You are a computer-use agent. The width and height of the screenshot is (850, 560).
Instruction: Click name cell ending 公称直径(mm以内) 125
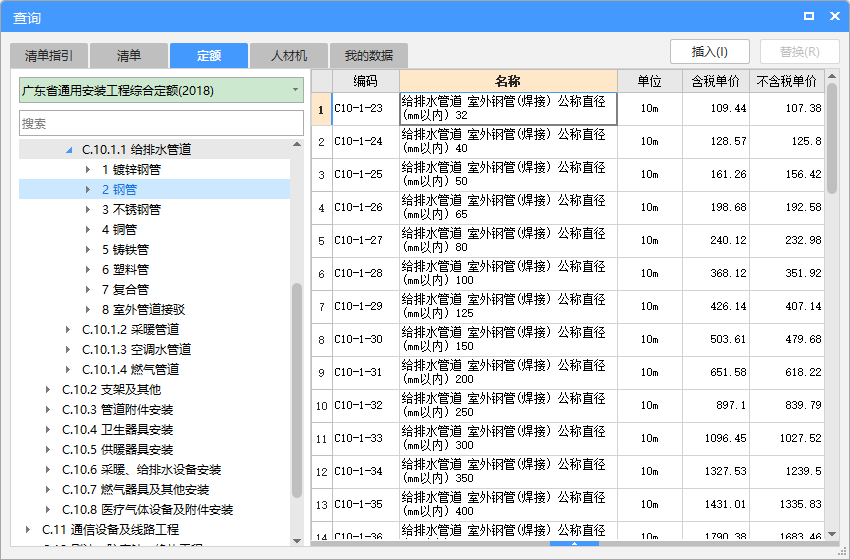[x=508, y=306]
